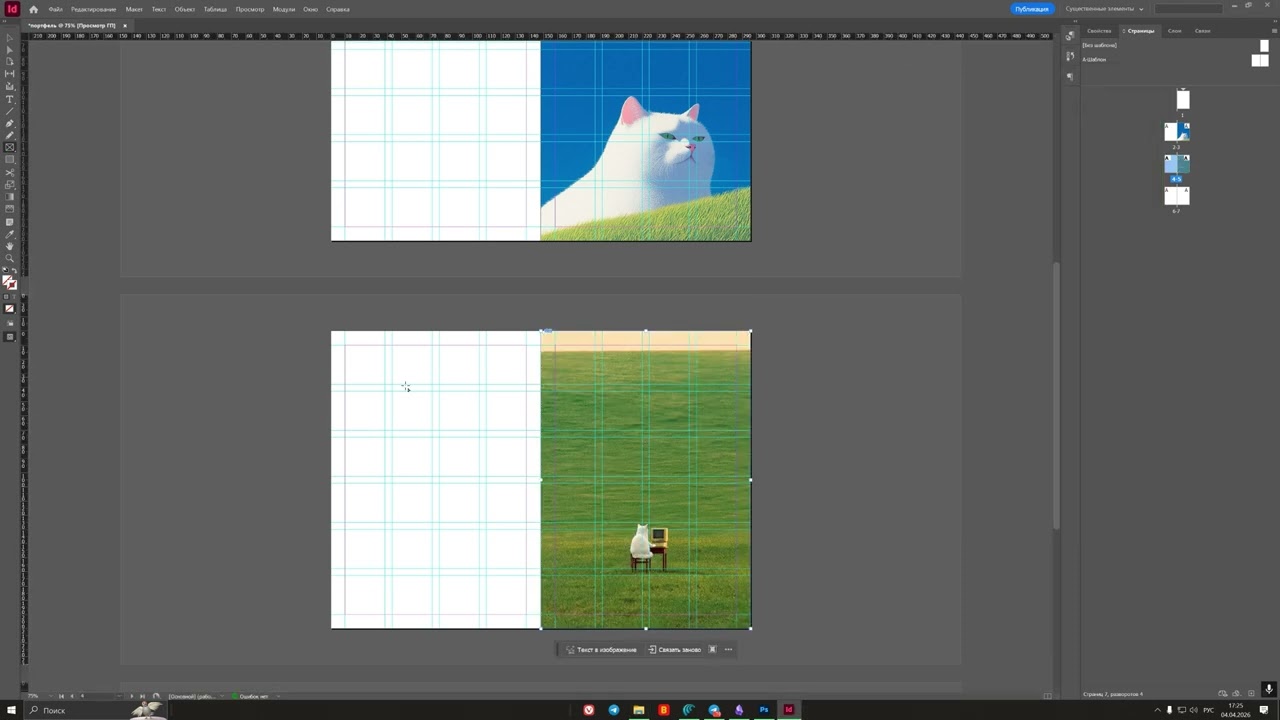Image resolution: width=1280 pixels, height=720 pixels.
Task: Go to the first page in status bar
Action: click(x=61, y=696)
